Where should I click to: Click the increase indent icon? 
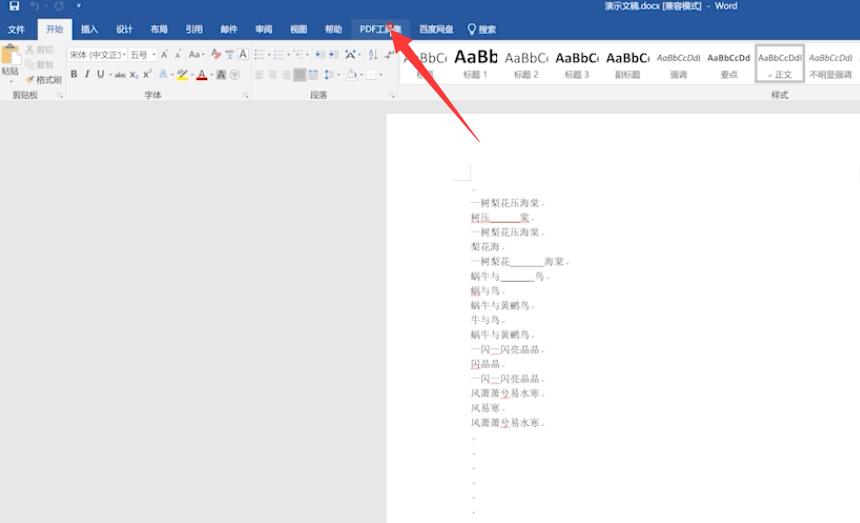(x=333, y=54)
